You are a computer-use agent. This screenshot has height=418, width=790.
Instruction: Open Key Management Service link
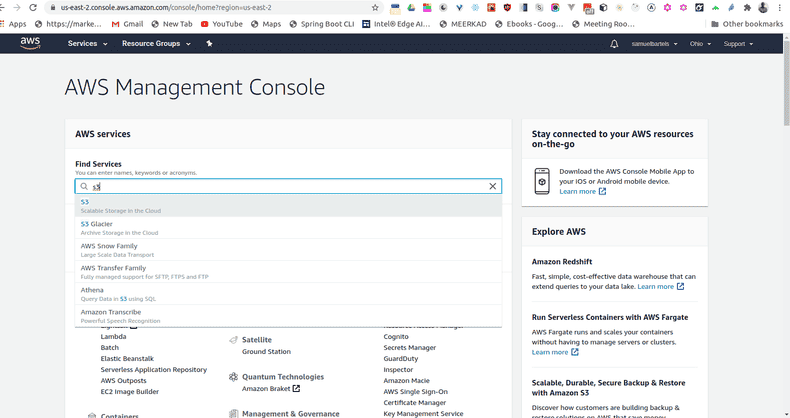pyautogui.click(x=423, y=414)
